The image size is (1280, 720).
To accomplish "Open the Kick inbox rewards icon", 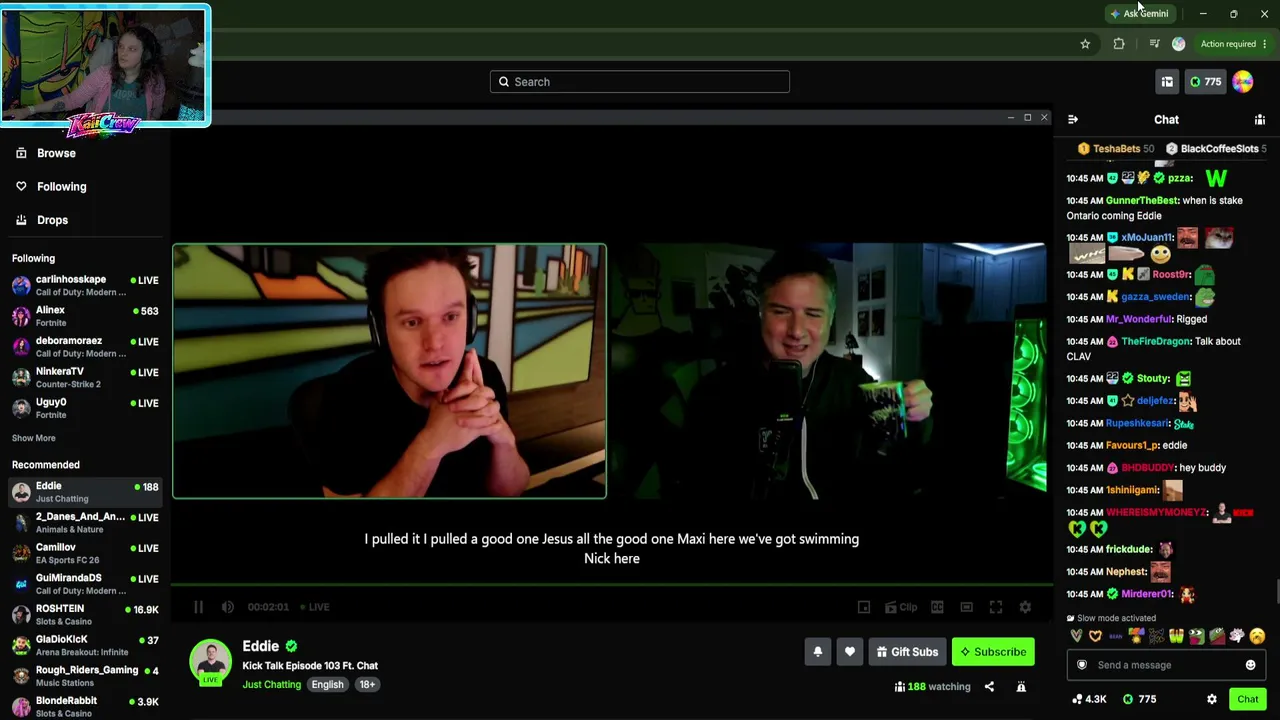I will (x=1167, y=82).
